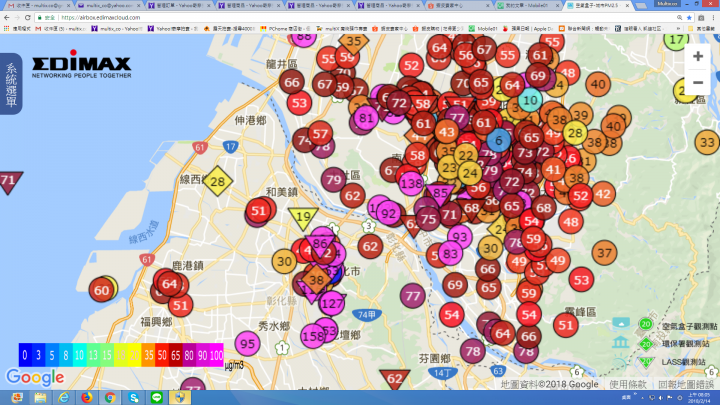Viewport: 720px width, 405px height.
Task: Switch to the Gmail inbox browser tab
Action: [39, 6]
